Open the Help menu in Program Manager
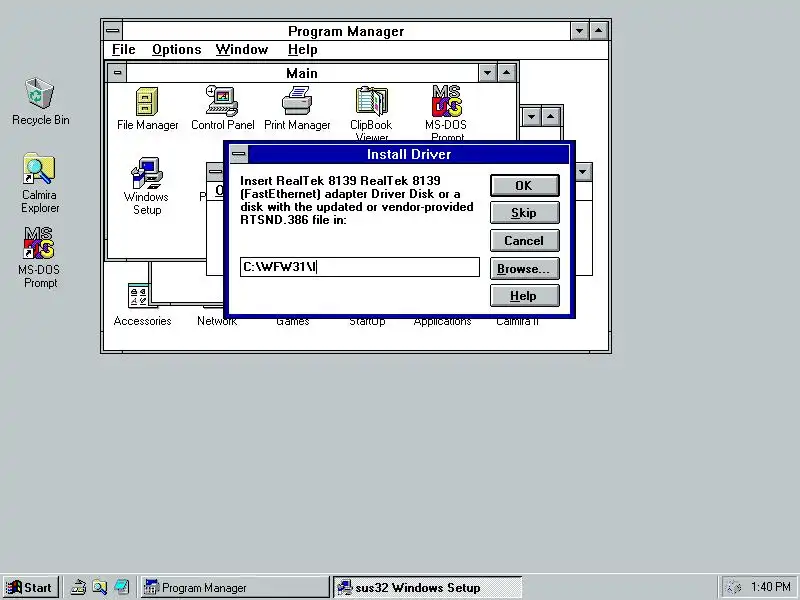Screen dimensions: 800x600 coord(303,49)
